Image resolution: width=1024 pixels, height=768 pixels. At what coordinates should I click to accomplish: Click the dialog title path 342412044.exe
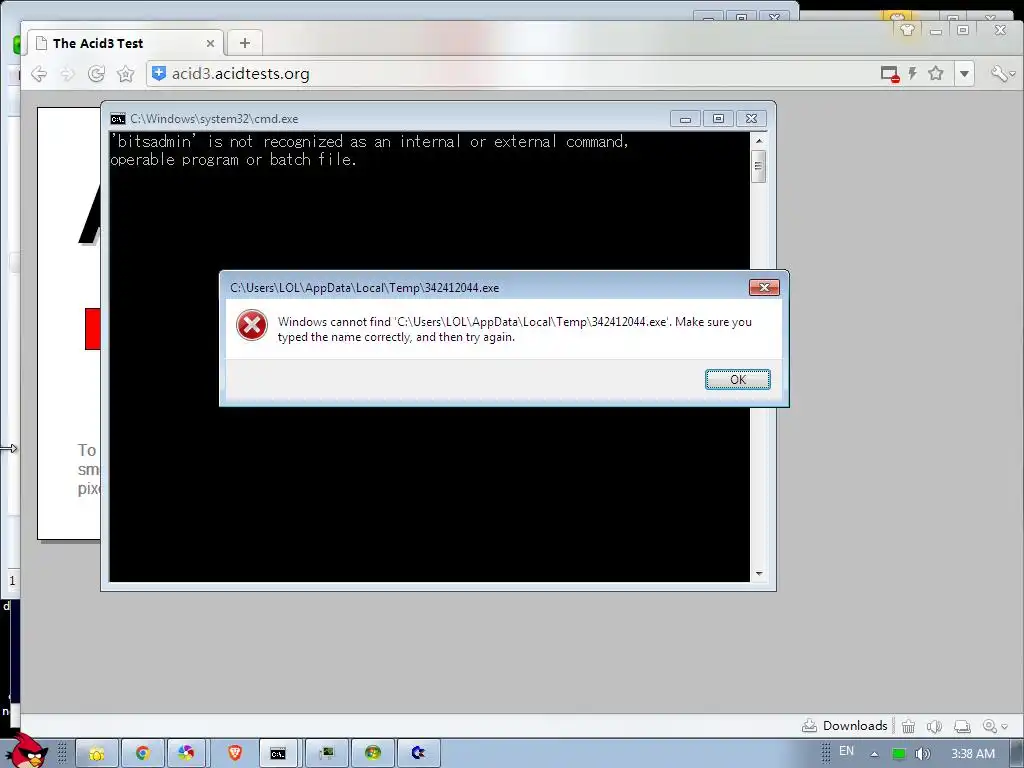click(x=364, y=287)
